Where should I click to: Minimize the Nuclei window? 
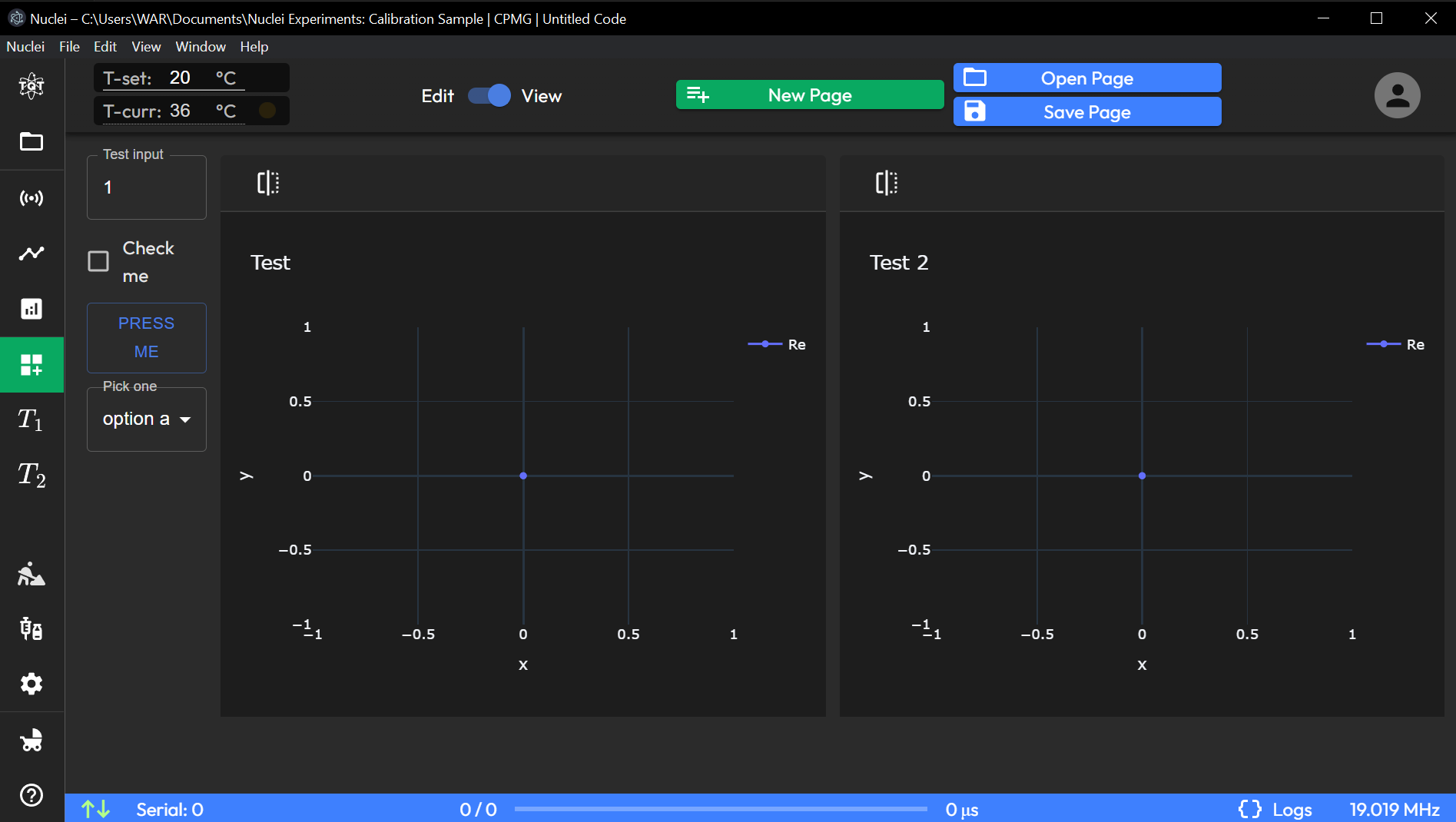(1323, 18)
